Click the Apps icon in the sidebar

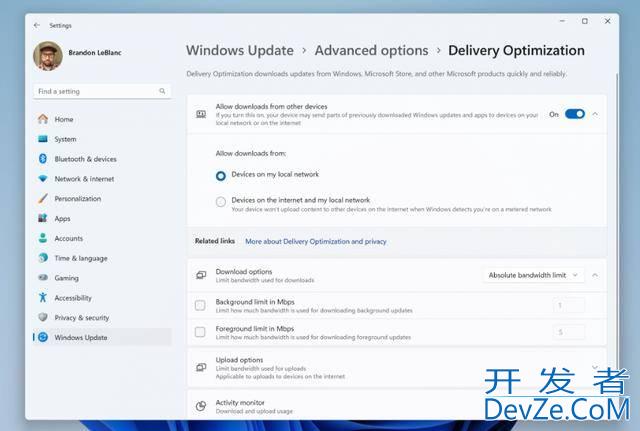43,218
